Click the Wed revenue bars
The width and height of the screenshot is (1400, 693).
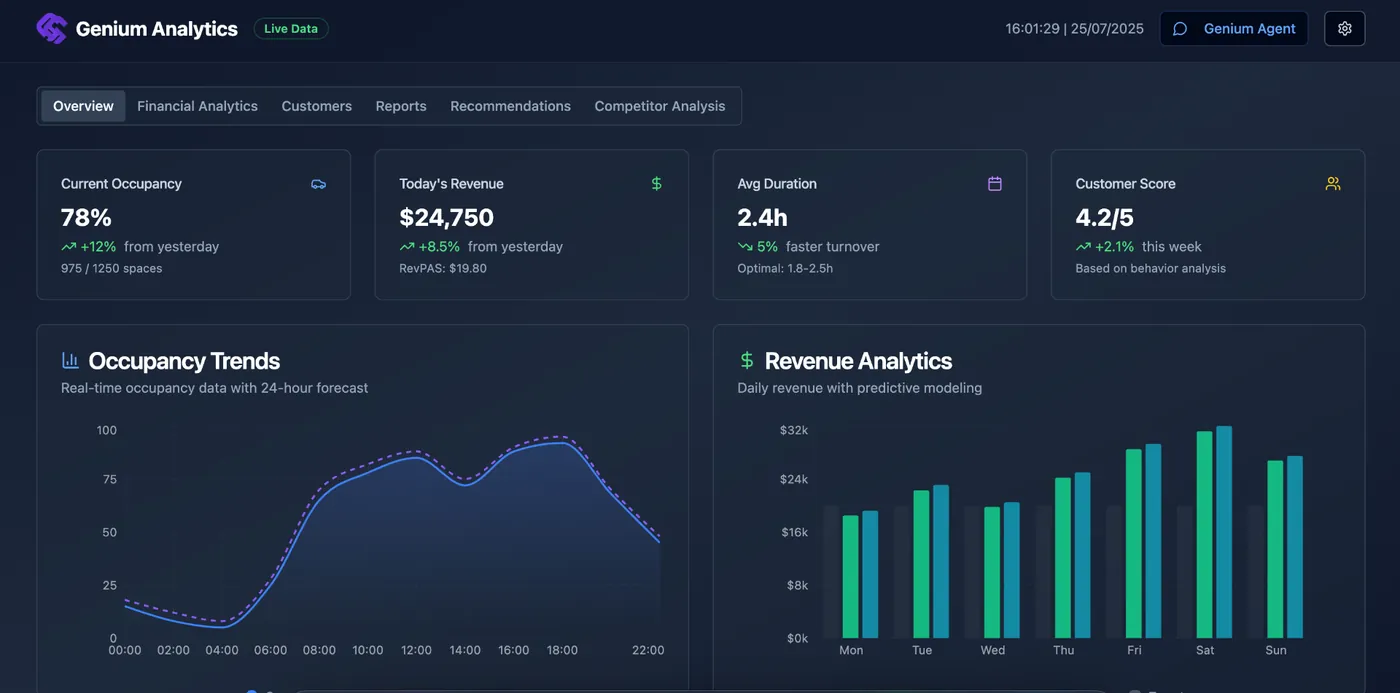pos(1002,570)
